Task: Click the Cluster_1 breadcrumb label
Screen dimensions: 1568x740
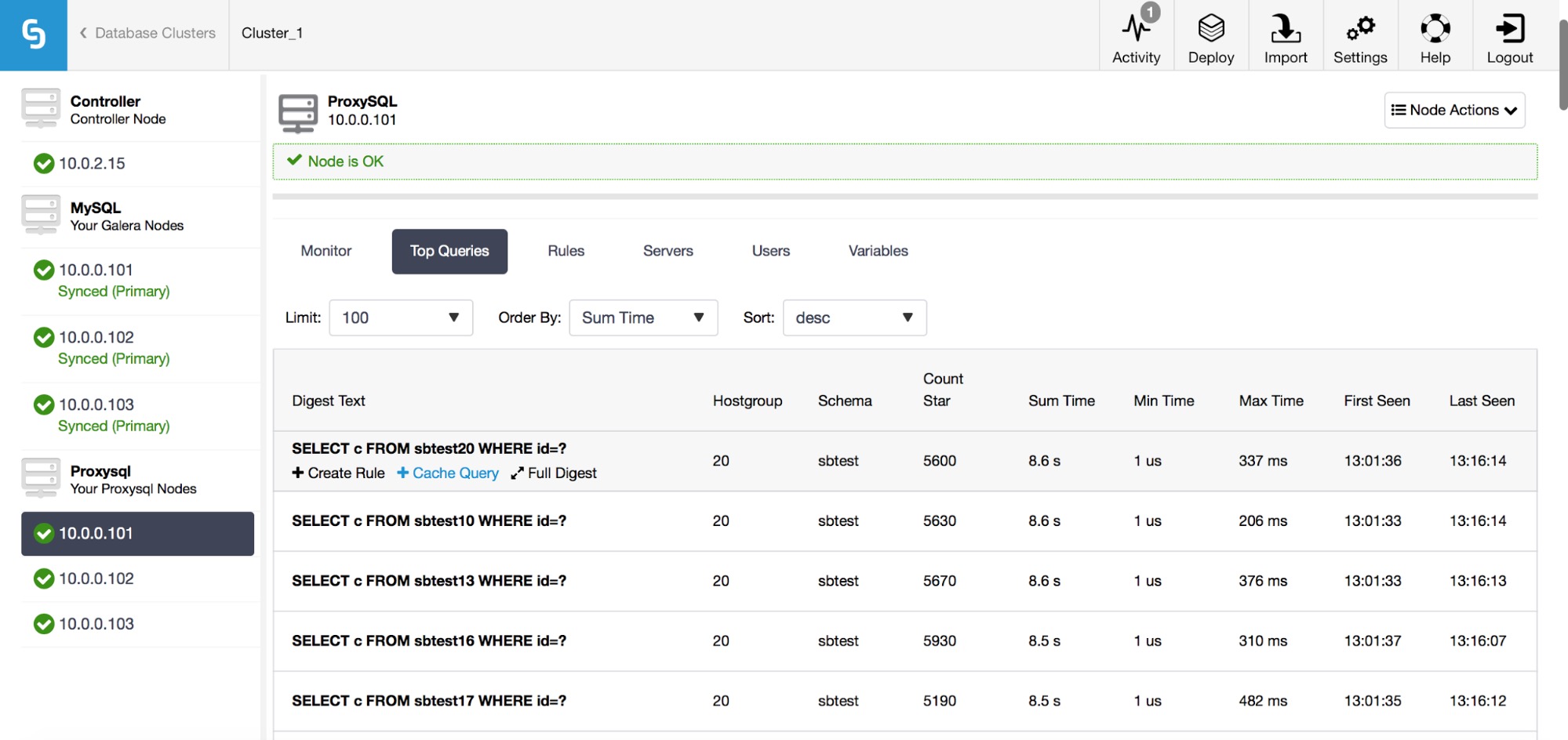Action: tap(272, 33)
